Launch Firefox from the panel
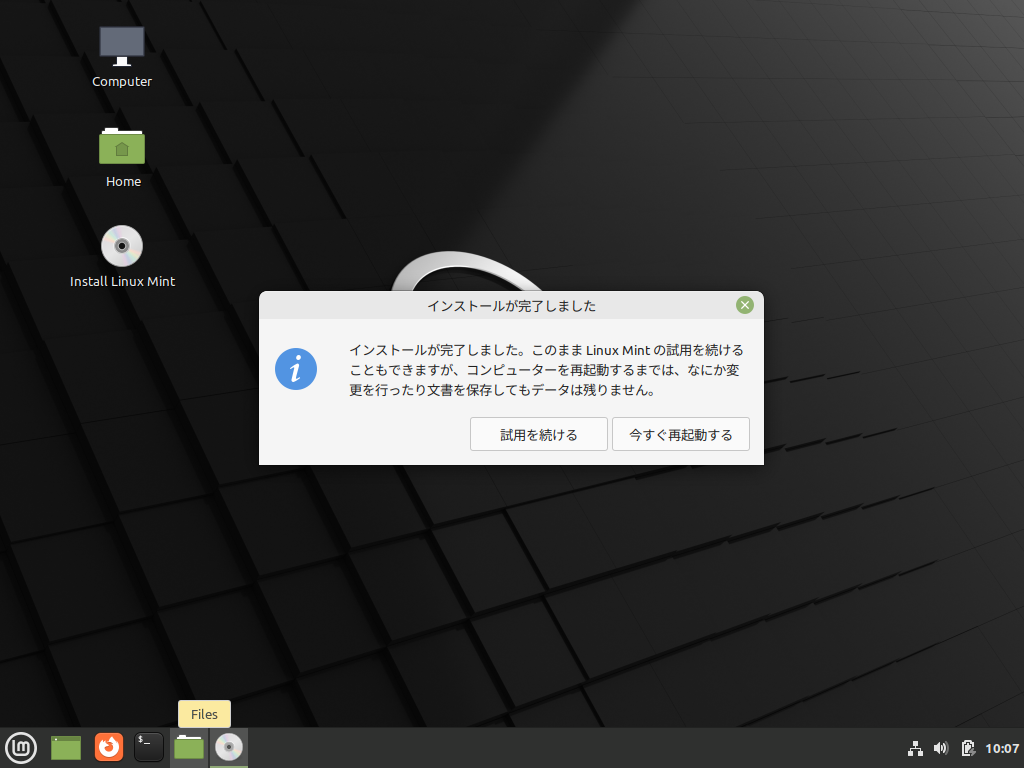This screenshot has width=1024, height=768. tap(108, 748)
